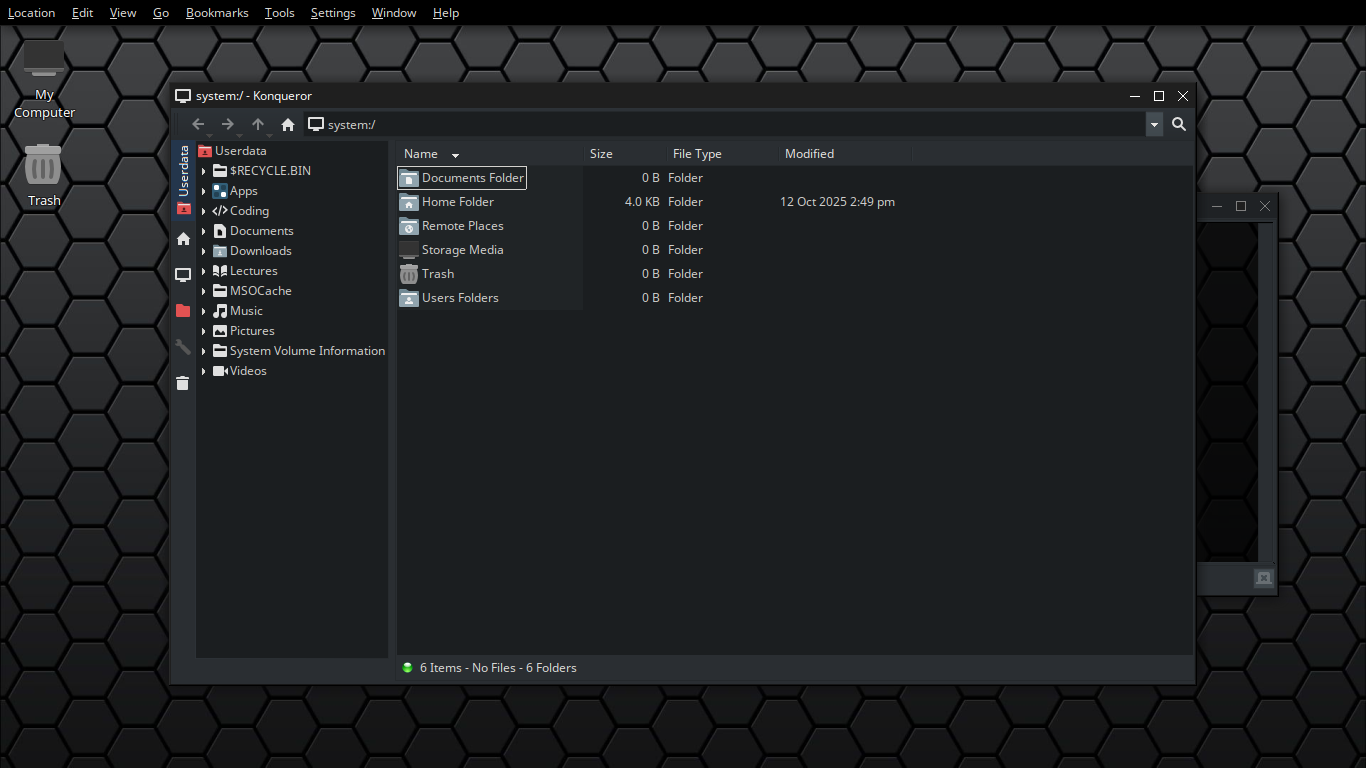Select the Home Folder name in list

(458, 202)
